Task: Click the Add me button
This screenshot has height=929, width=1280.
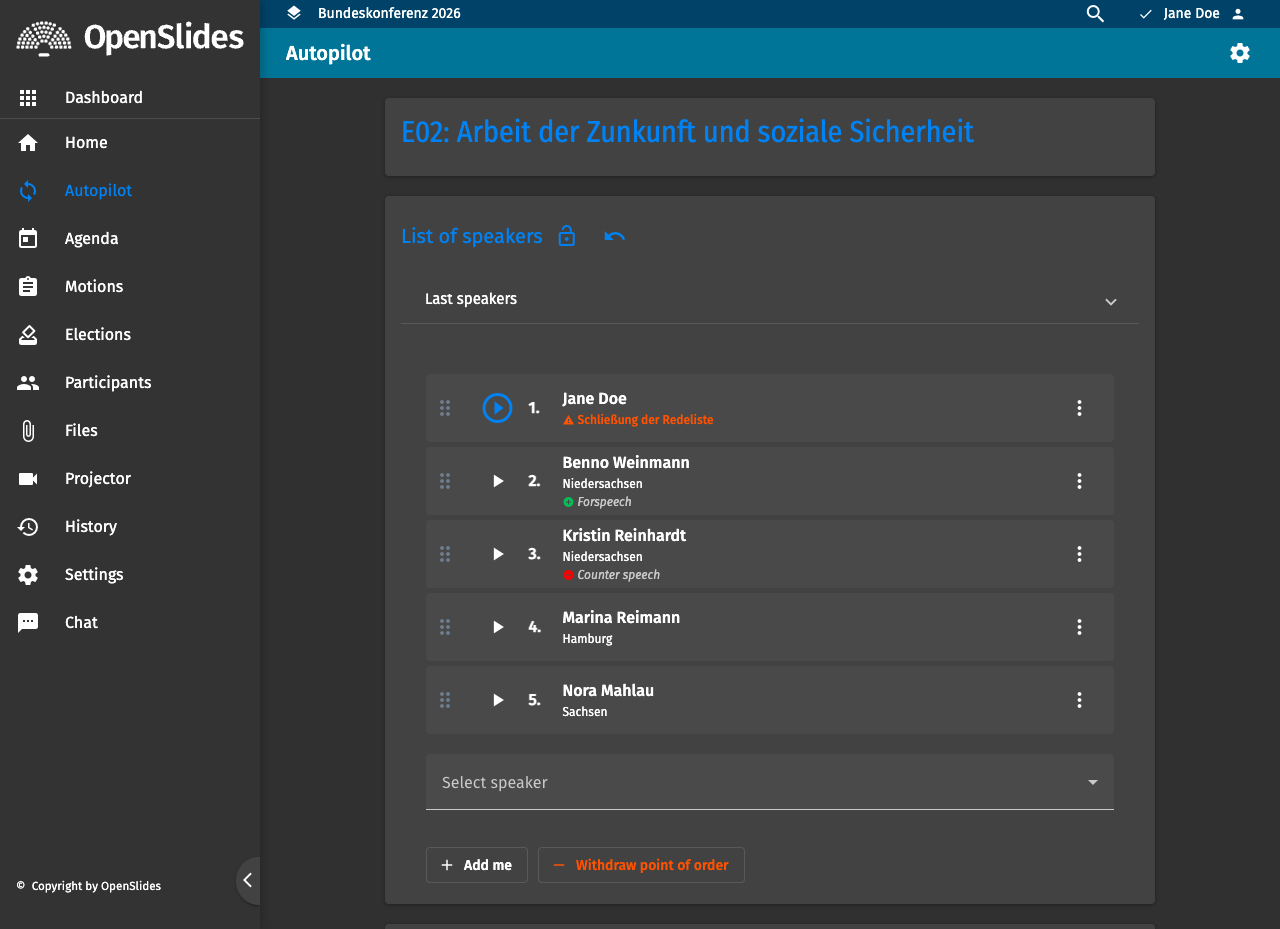Action: click(477, 865)
